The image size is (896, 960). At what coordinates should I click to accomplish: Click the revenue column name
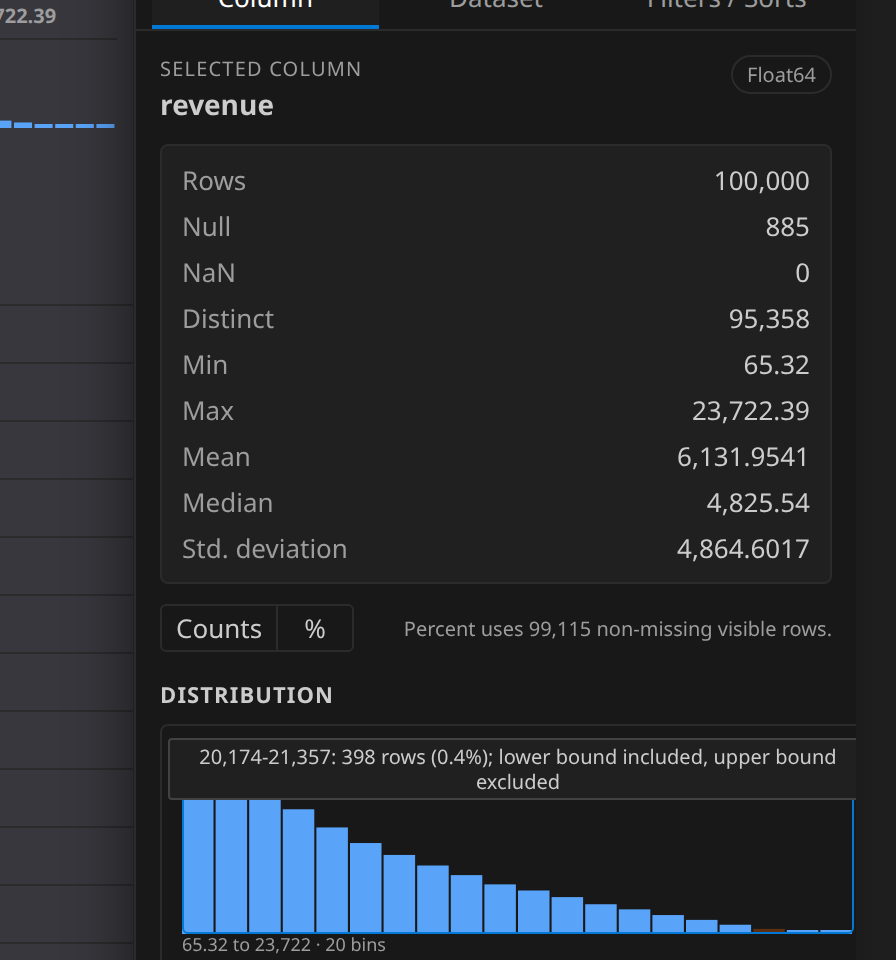tap(217, 106)
